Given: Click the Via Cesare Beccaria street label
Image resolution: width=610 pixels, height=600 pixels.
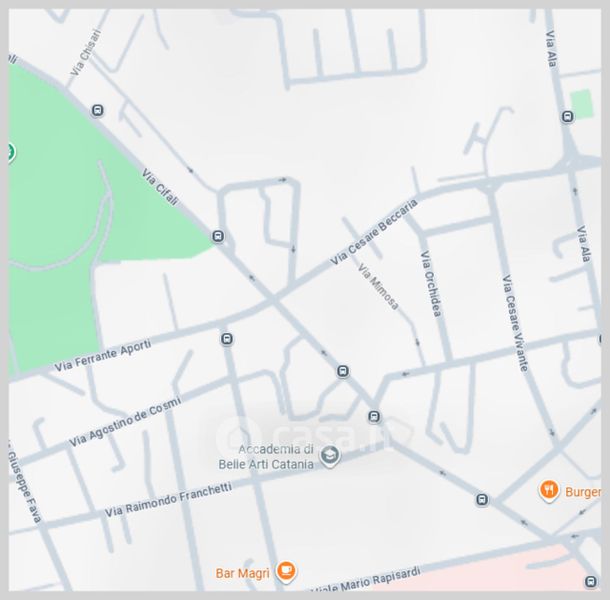Looking at the screenshot, I should click(373, 232).
